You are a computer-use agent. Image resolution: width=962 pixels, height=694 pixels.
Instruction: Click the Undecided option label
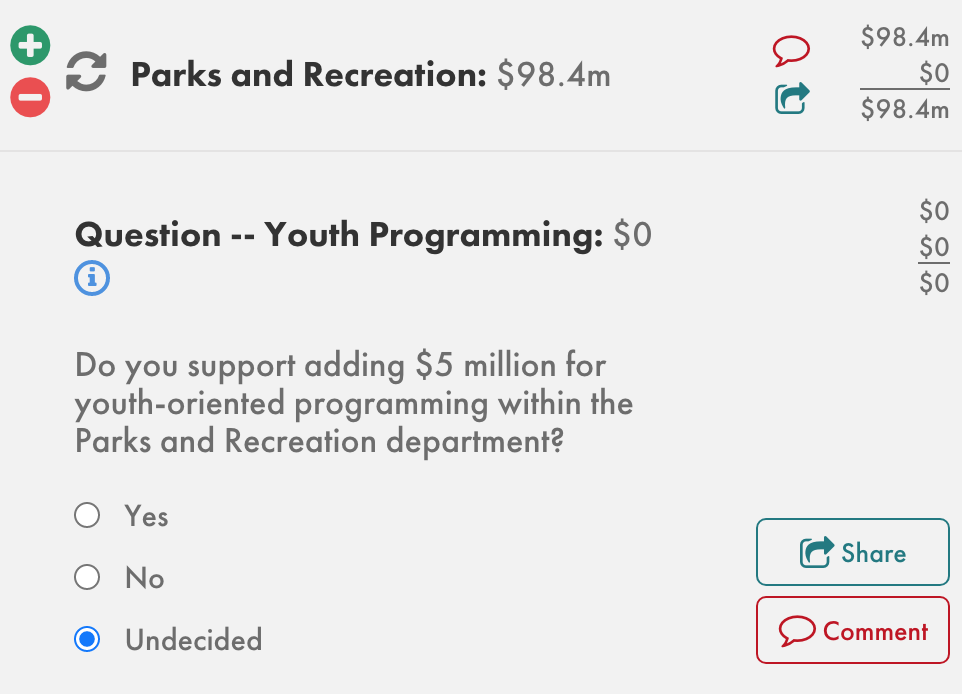(193, 640)
